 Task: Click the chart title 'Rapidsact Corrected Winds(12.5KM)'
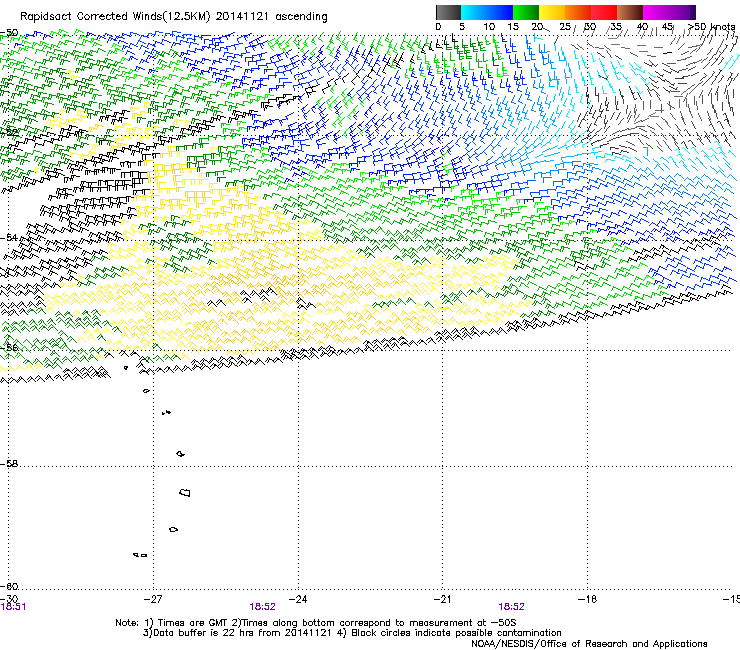pyautogui.click(x=115, y=16)
